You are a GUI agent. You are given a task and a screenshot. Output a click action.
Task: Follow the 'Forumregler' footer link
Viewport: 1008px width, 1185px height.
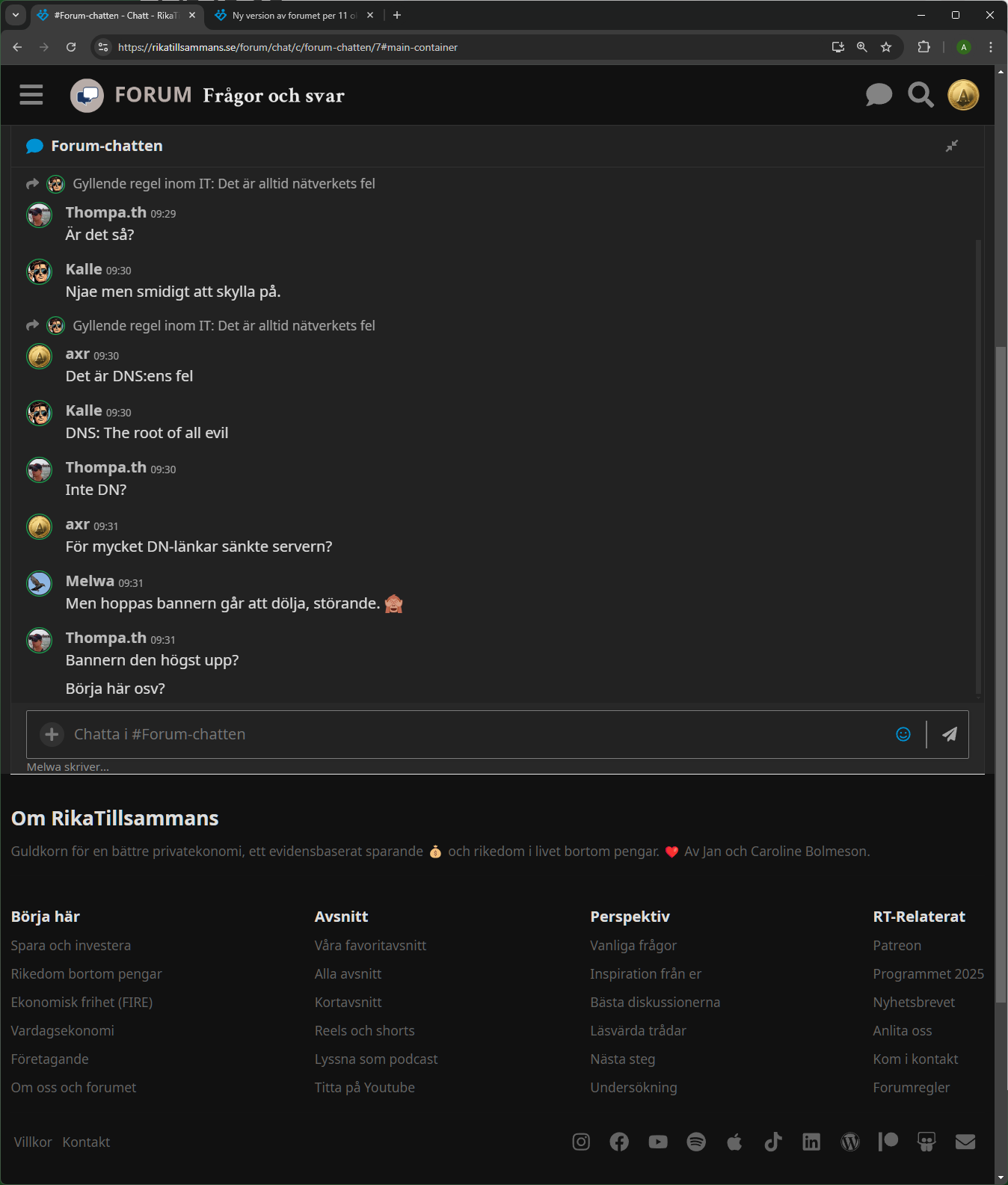911,1088
